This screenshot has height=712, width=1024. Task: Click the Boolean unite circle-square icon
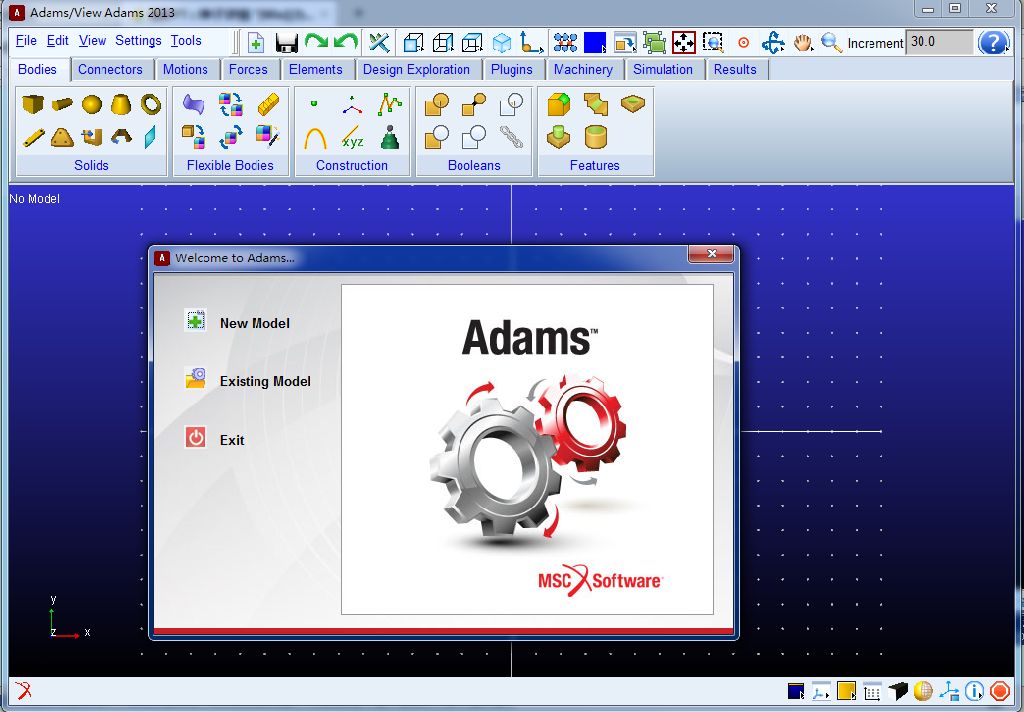coord(436,105)
